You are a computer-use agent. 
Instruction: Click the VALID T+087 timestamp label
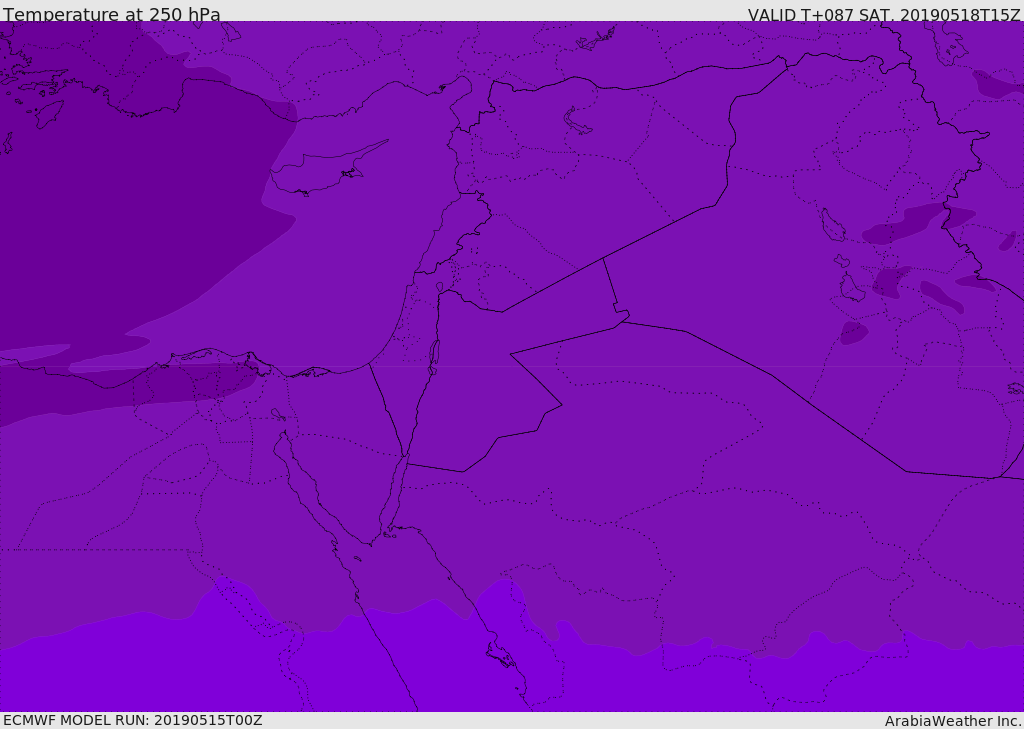pyautogui.click(x=883, y=14)
